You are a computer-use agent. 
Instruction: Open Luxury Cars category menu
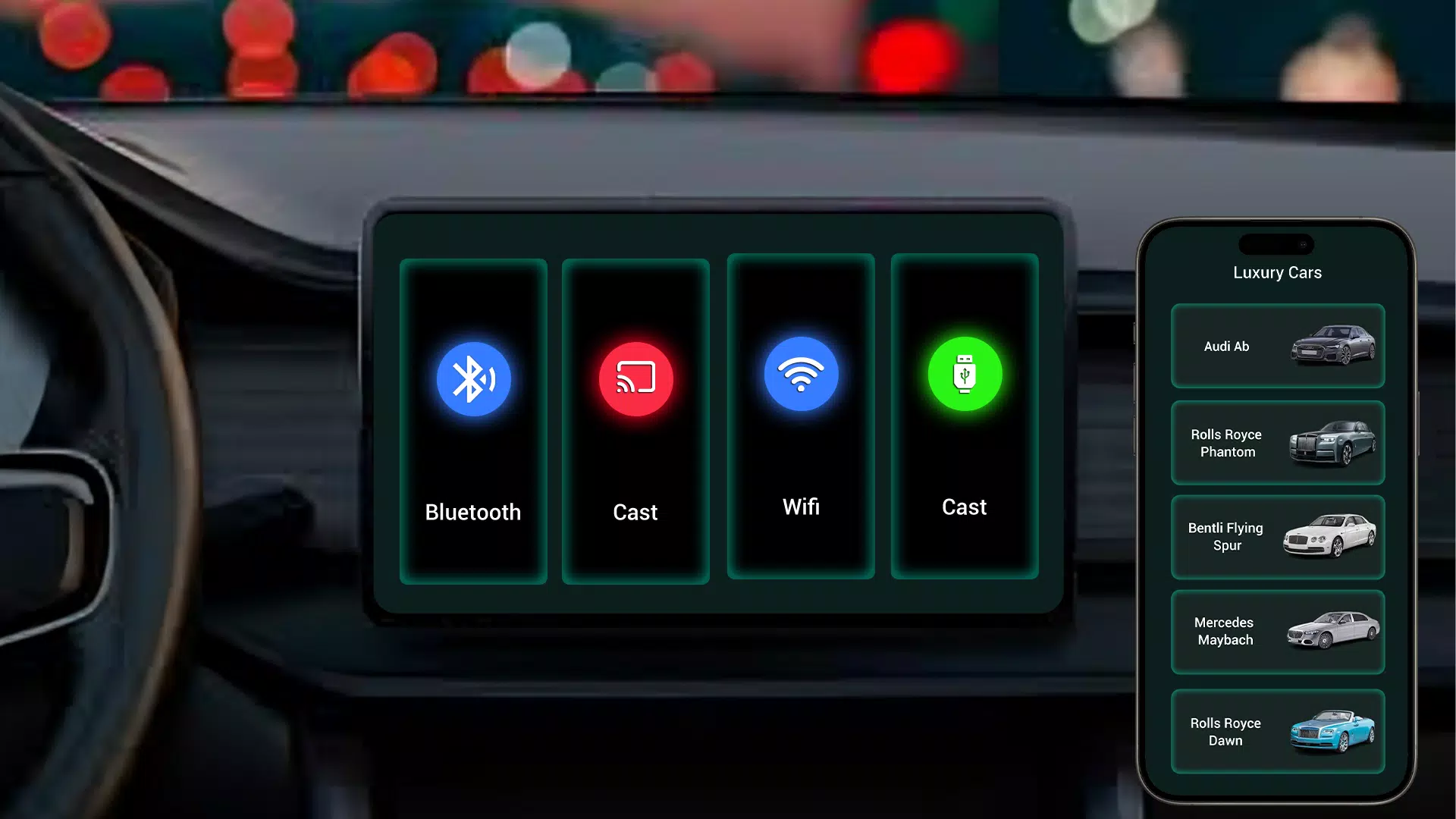click(x=1277, y=272)
